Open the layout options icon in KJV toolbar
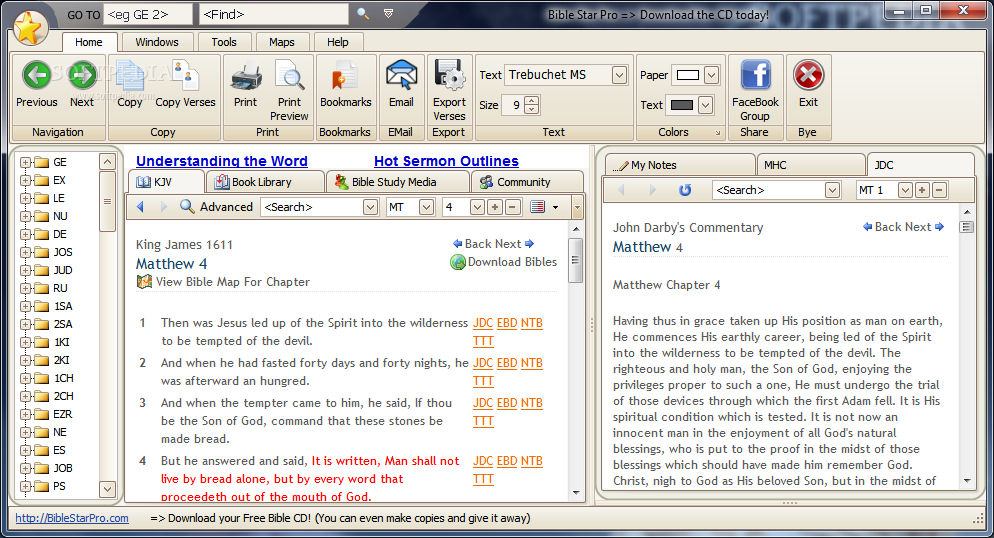994x538 pixels. coord(538,207)
